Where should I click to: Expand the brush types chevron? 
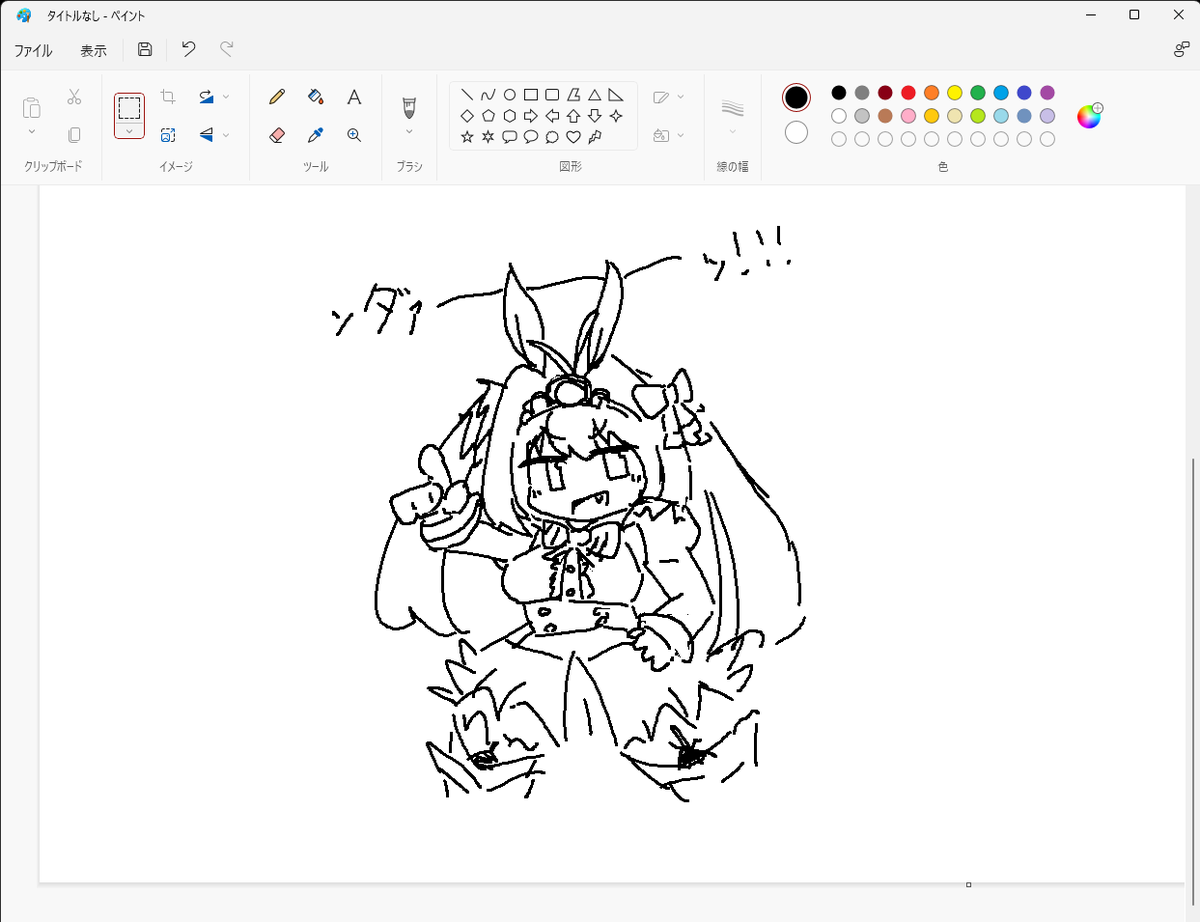[x=408, y=131]
